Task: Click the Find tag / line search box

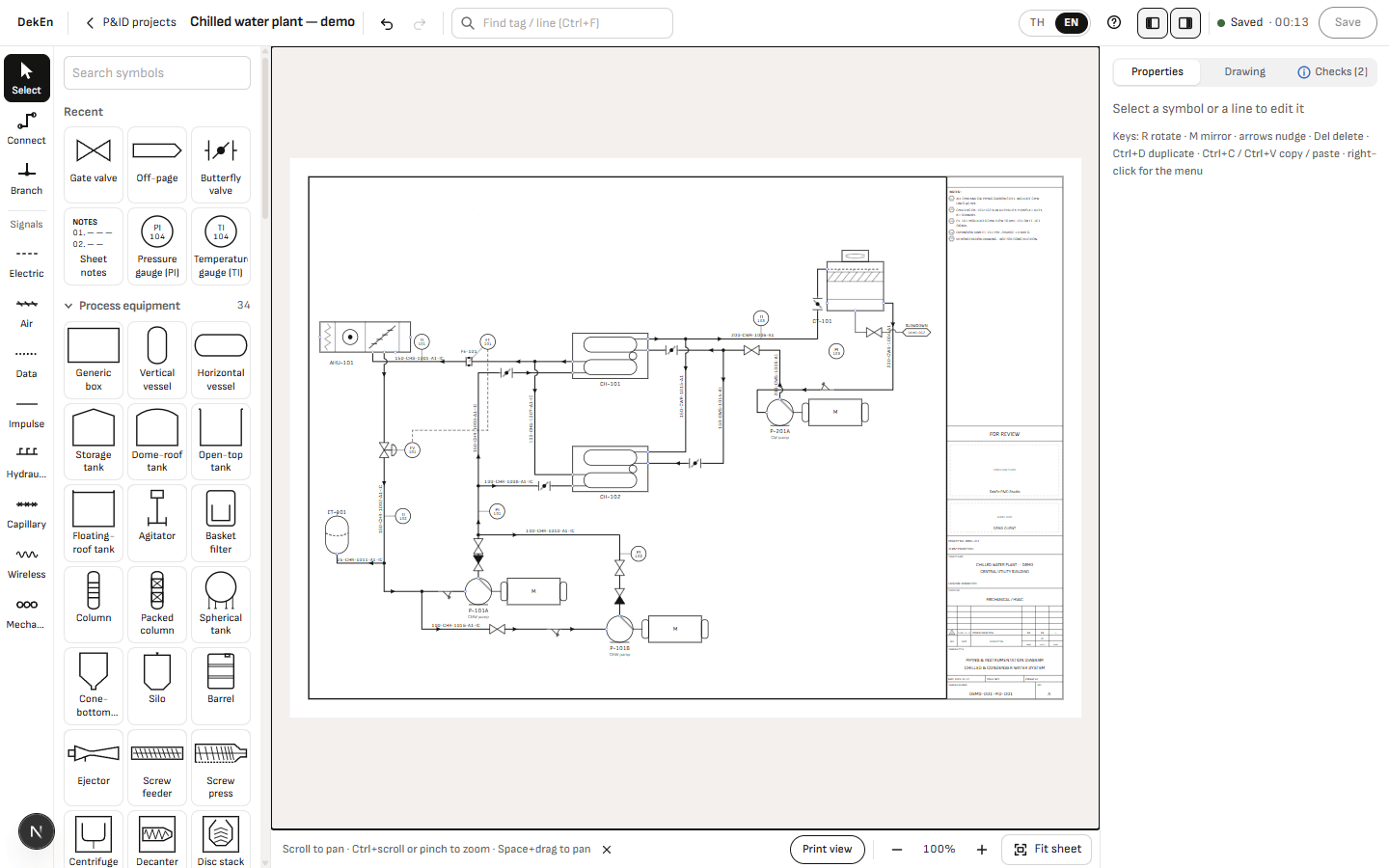Action: point(562,23)
